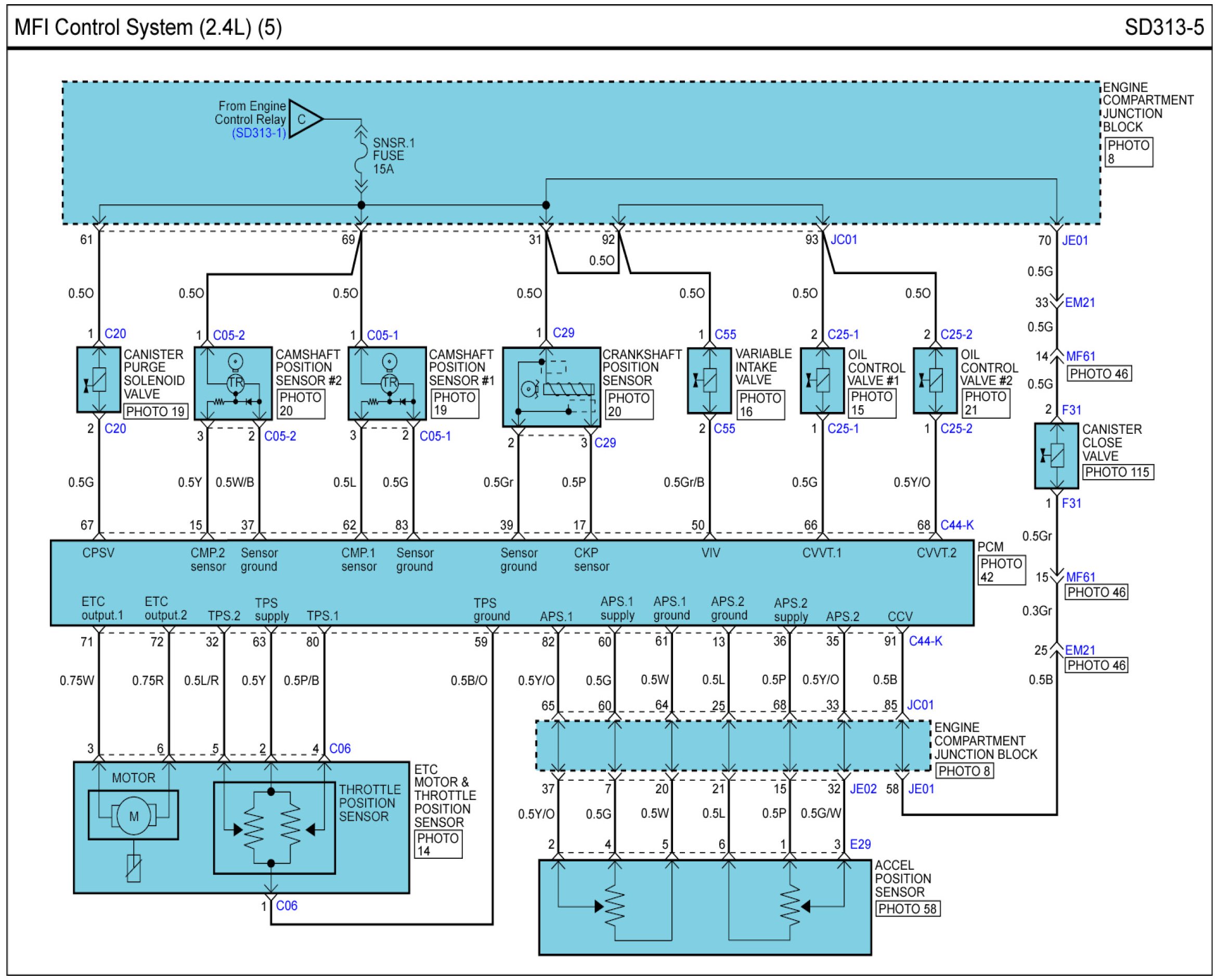Click the Variable Intake Valve symbol
Screen dimensions: 1217x980
[x=709, y=380]
